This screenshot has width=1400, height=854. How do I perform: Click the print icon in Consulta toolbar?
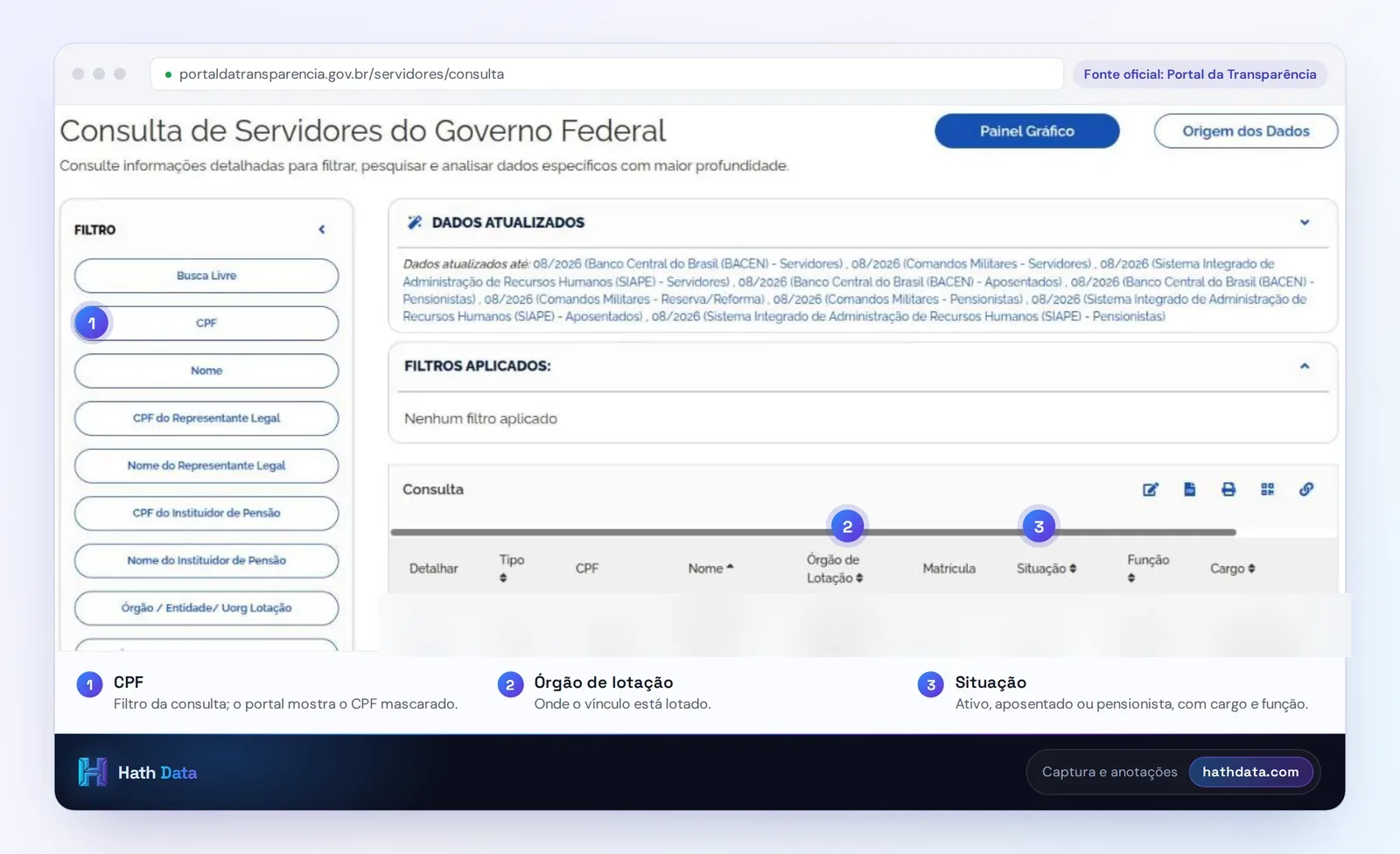point(1228,489)
